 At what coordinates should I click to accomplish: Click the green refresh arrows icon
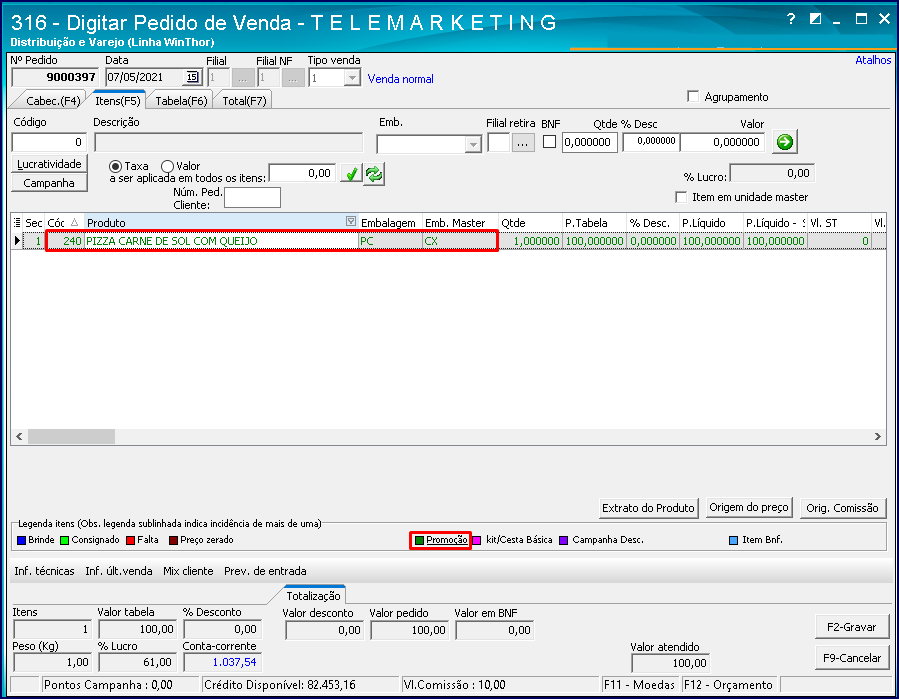pyautogui.click(x=374, y=173)
